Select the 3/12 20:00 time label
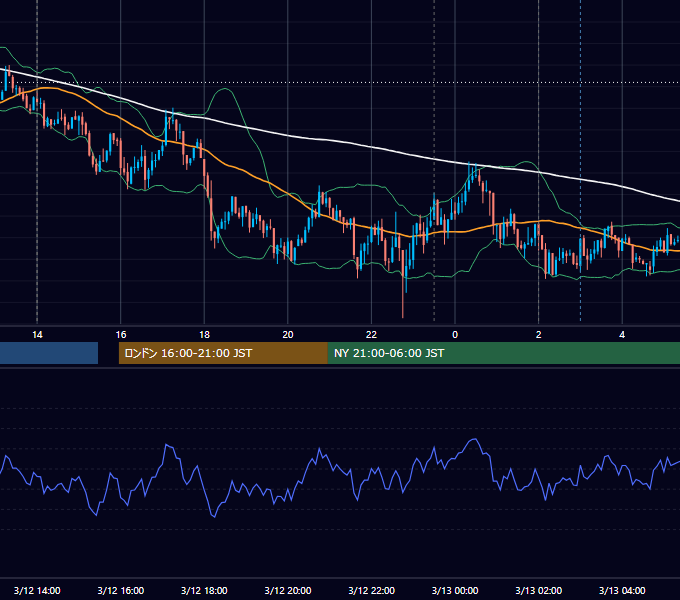Image resolution: width=680 pixels, height=600 pixels. 288,590
